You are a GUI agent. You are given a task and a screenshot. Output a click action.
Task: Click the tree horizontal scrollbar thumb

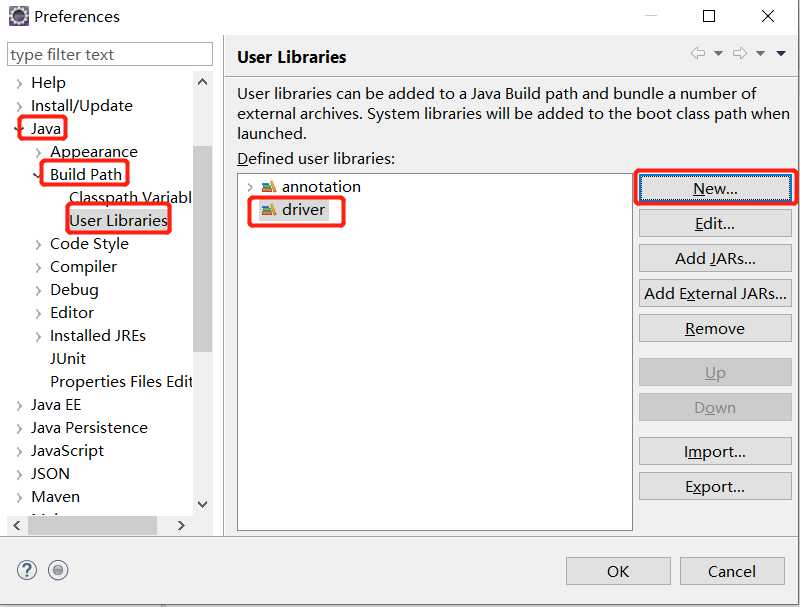click(92, 525)
